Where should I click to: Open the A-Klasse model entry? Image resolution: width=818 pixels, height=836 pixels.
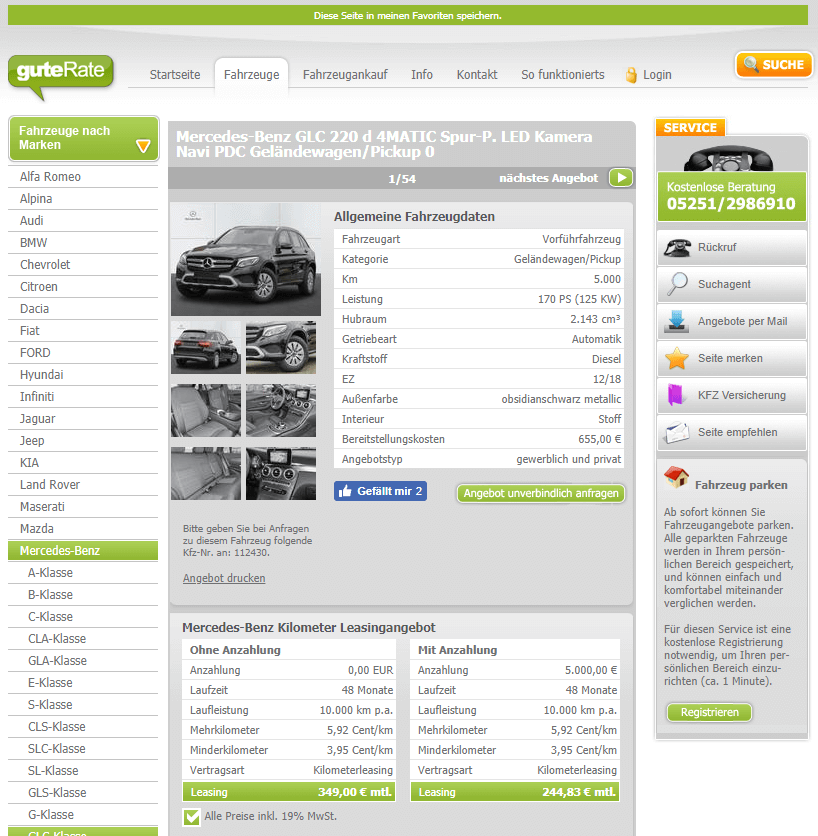(x=83, y=573)
